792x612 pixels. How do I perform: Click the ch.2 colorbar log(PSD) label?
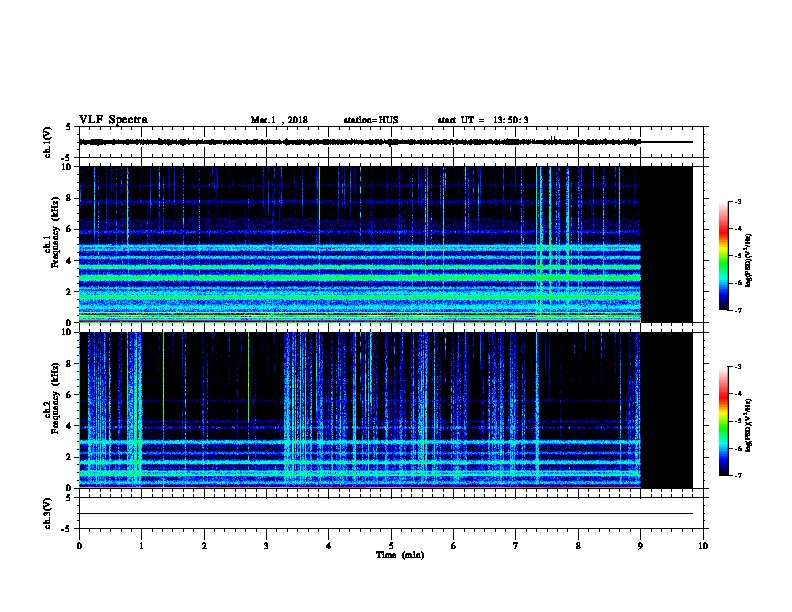(749, 425)
